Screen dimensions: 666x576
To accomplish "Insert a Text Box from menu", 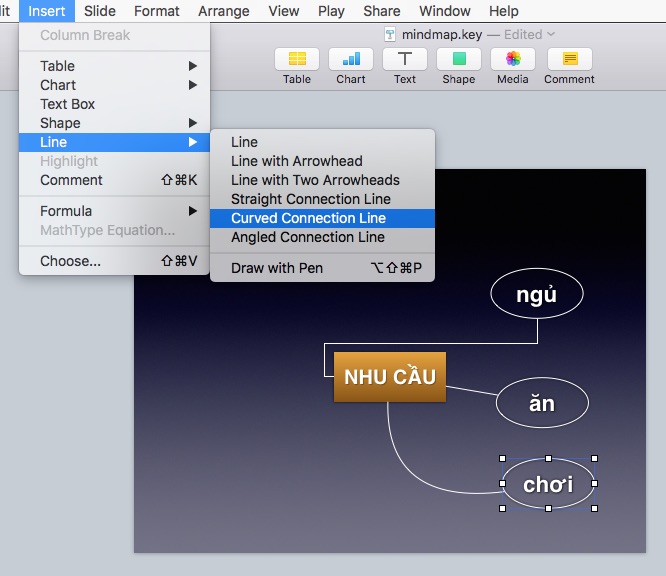I will (68, 104).
